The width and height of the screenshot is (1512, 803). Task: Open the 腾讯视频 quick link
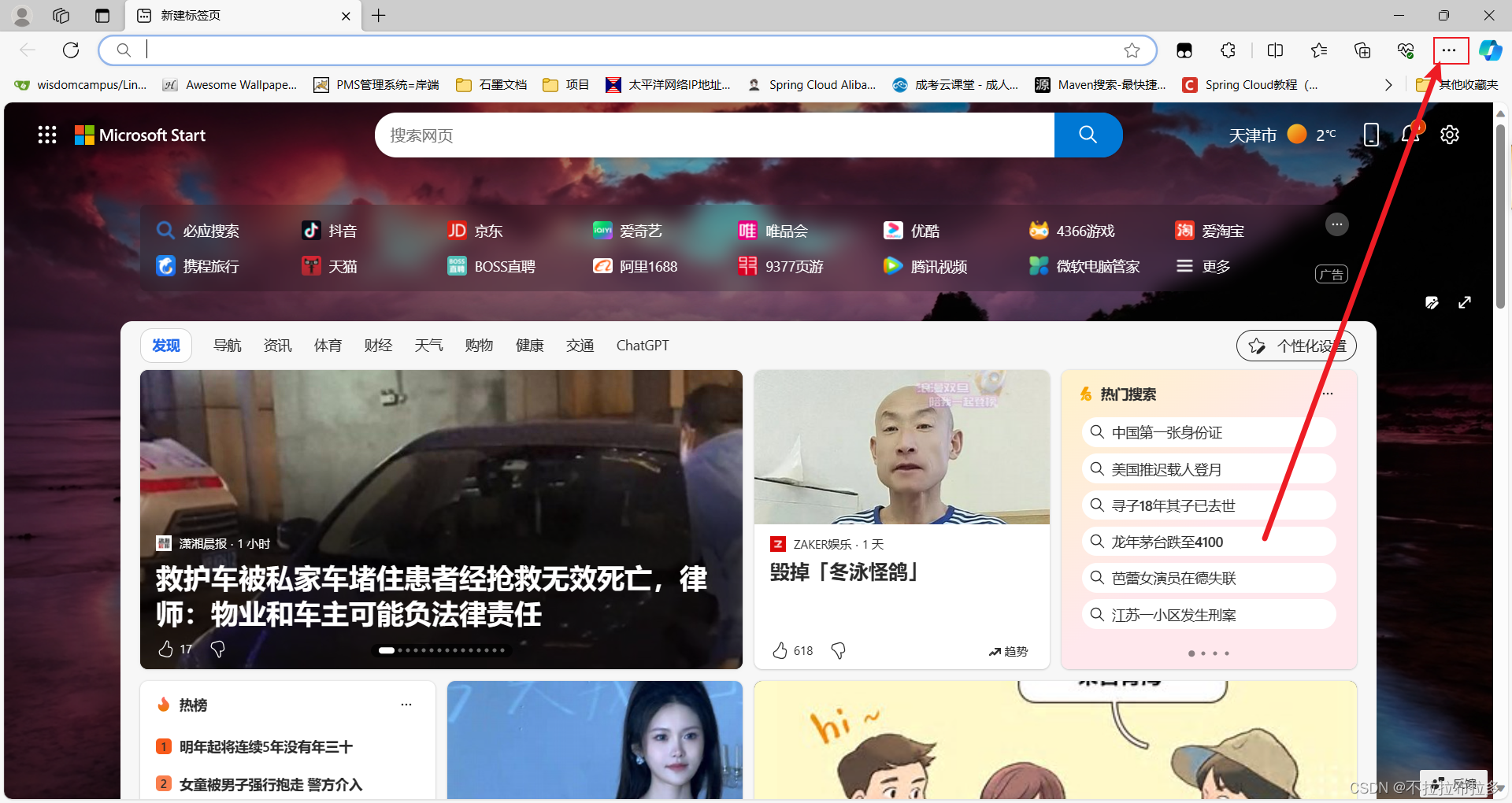(925, 266)
